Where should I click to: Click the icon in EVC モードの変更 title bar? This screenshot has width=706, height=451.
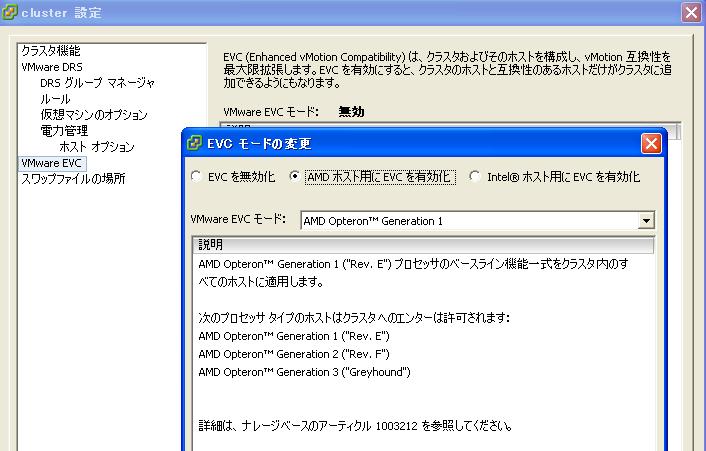click(x=194, y=143)
